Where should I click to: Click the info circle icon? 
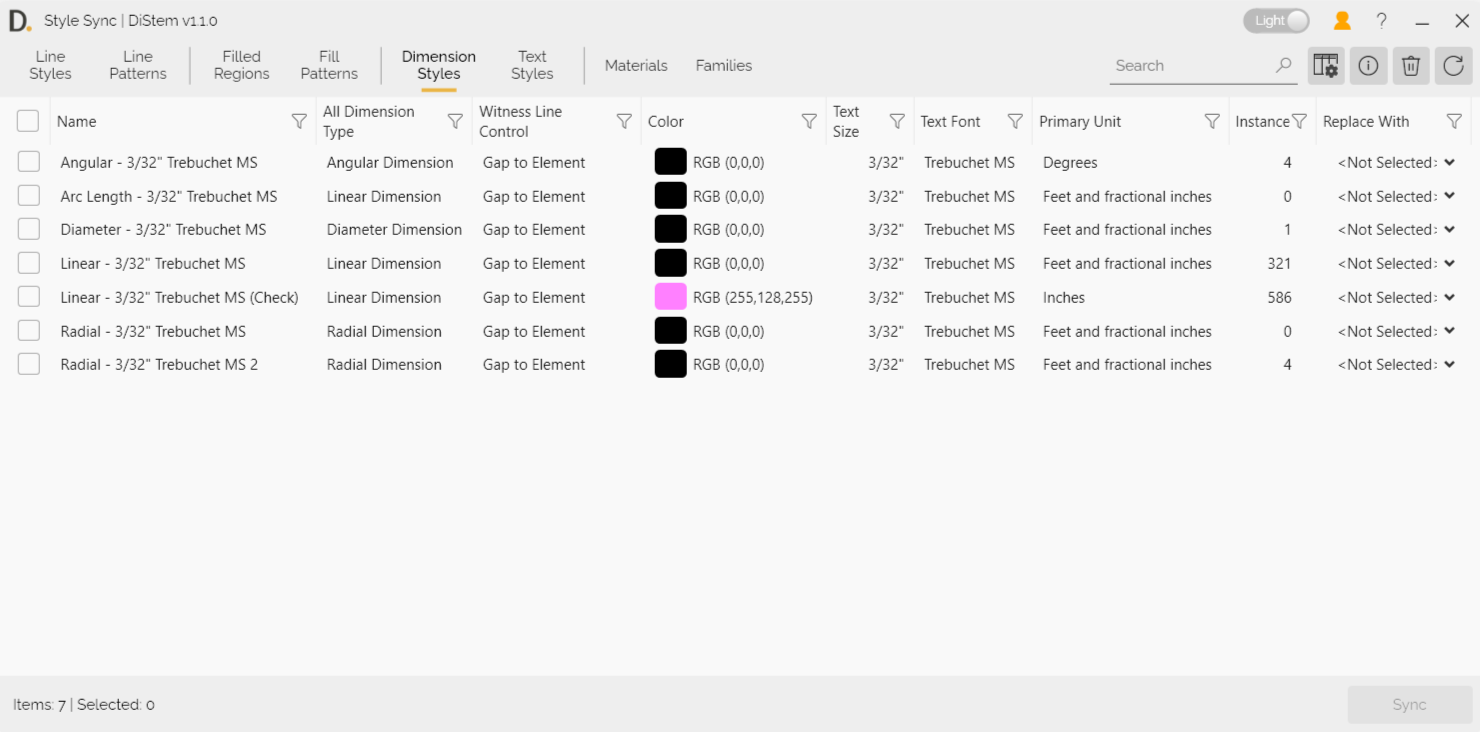coord(1368,66)
